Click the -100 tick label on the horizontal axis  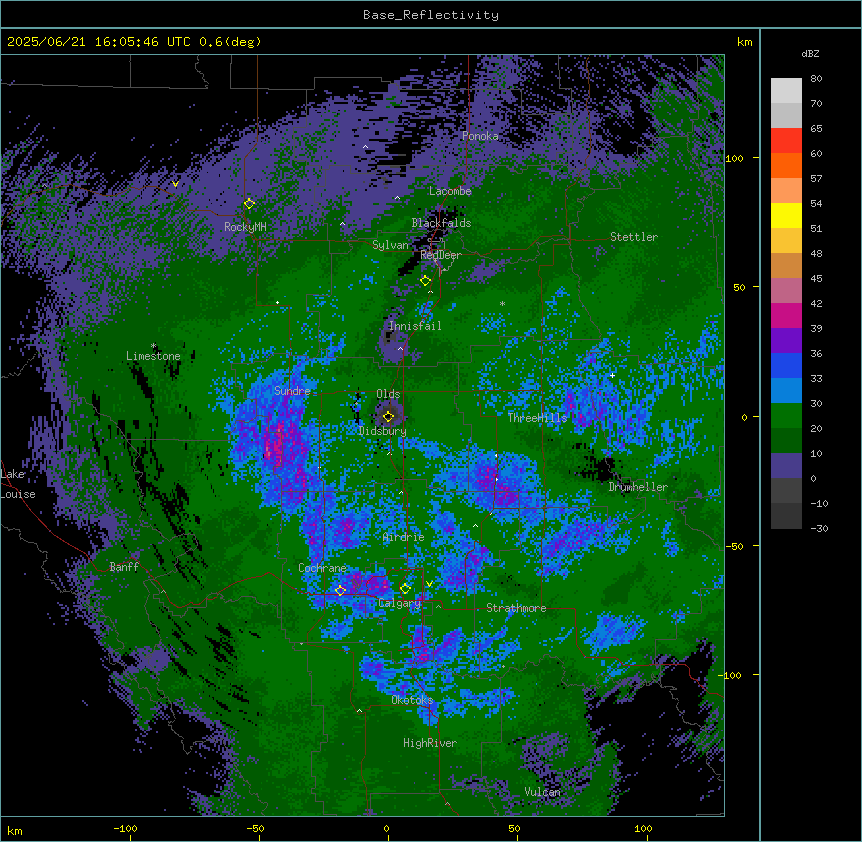click(125, 828)
